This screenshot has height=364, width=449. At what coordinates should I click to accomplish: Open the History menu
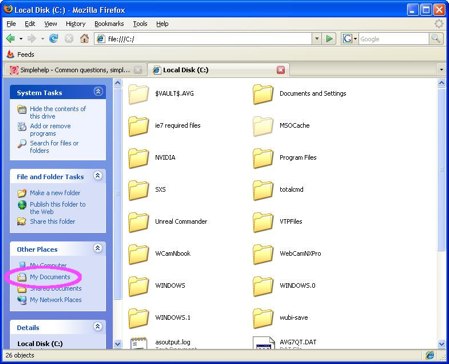pyautogui.click(x=75, y=24)
